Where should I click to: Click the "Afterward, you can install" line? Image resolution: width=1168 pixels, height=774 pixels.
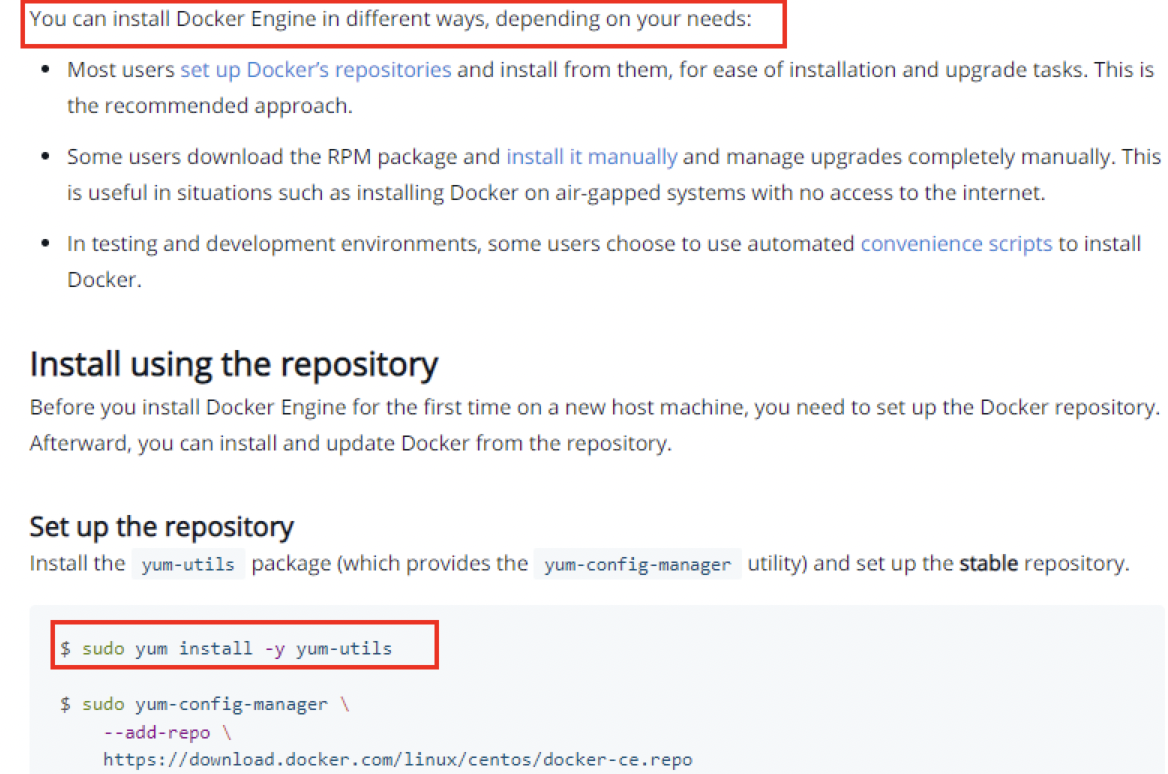coord(350,443)
